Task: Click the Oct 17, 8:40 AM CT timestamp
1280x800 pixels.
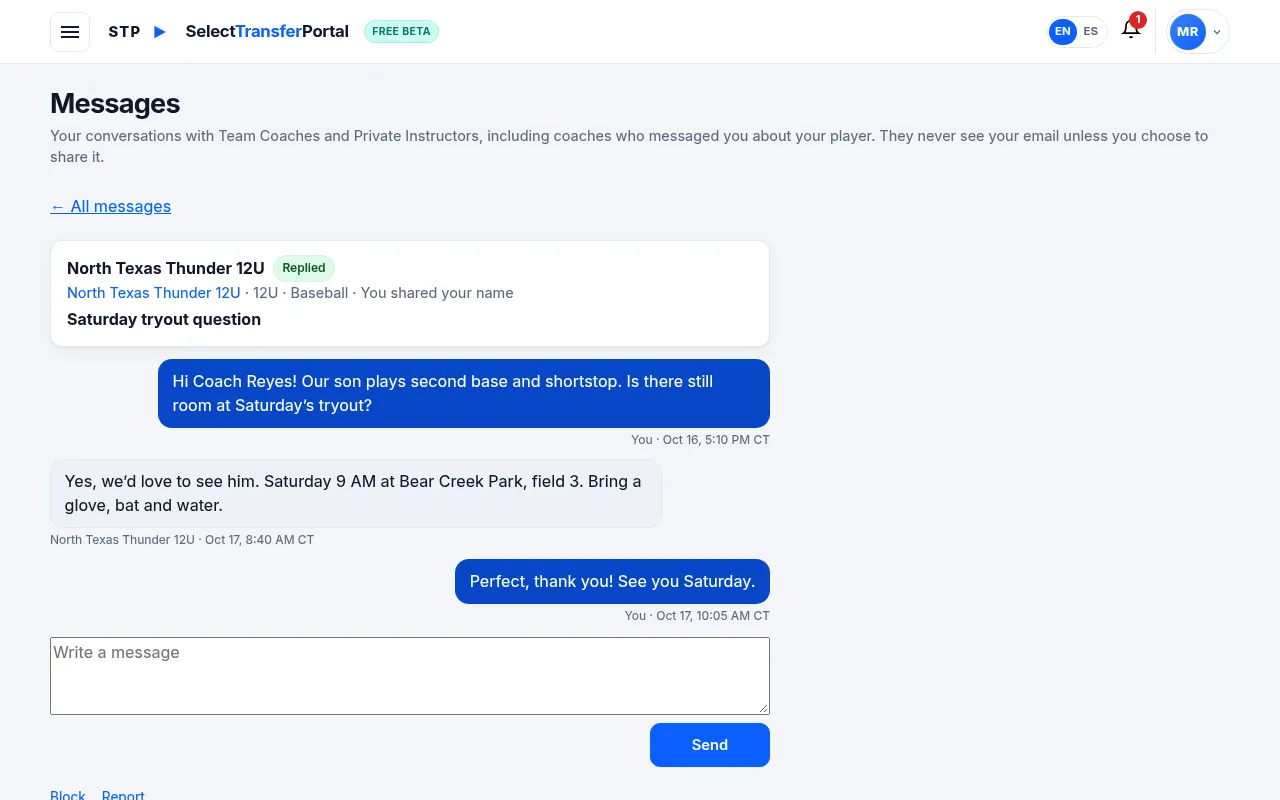Action: (x=259, y=540)
